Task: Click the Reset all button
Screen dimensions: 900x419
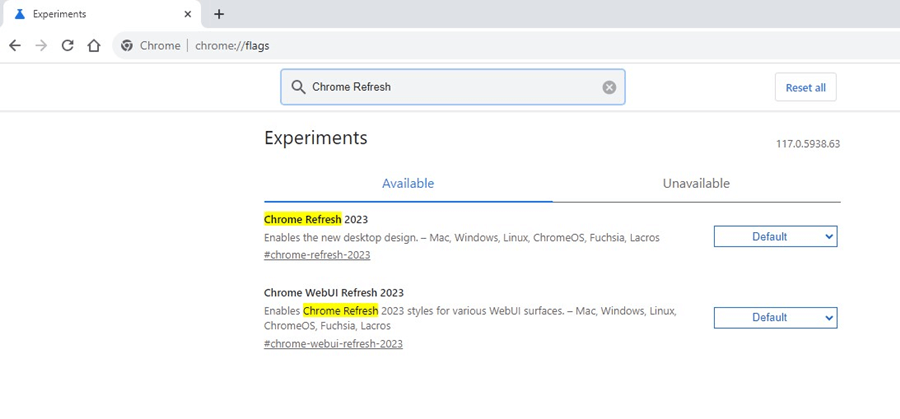Action: click(806, 87)
